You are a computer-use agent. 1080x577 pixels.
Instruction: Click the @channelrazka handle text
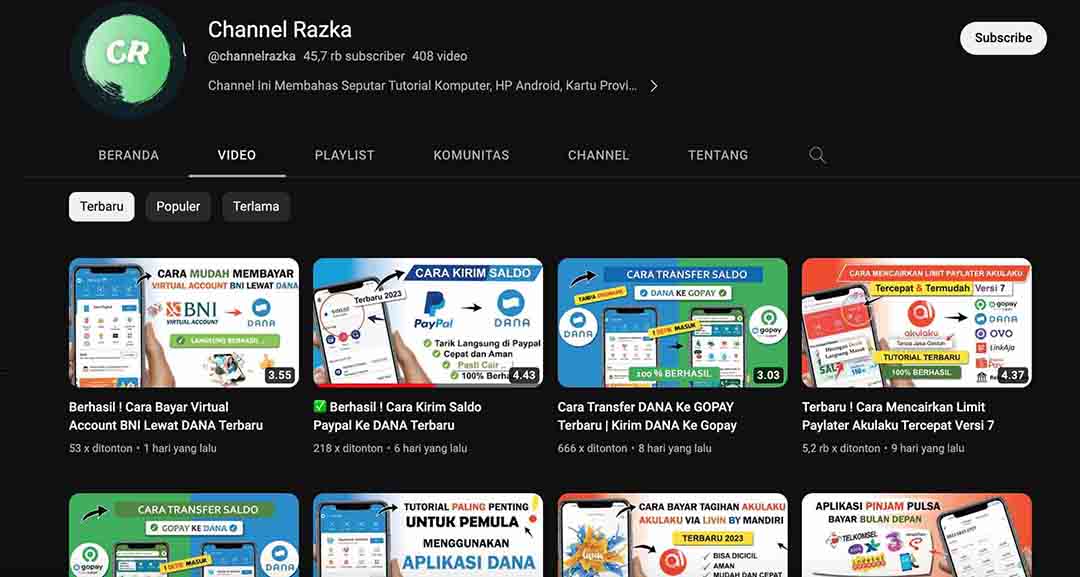tap(251, 56)
